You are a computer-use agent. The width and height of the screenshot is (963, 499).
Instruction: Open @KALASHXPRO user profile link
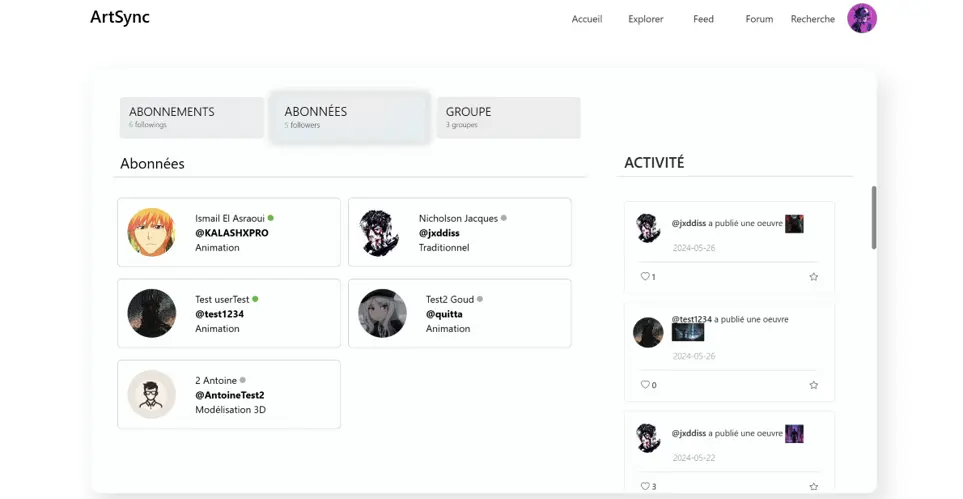point(232,233)
